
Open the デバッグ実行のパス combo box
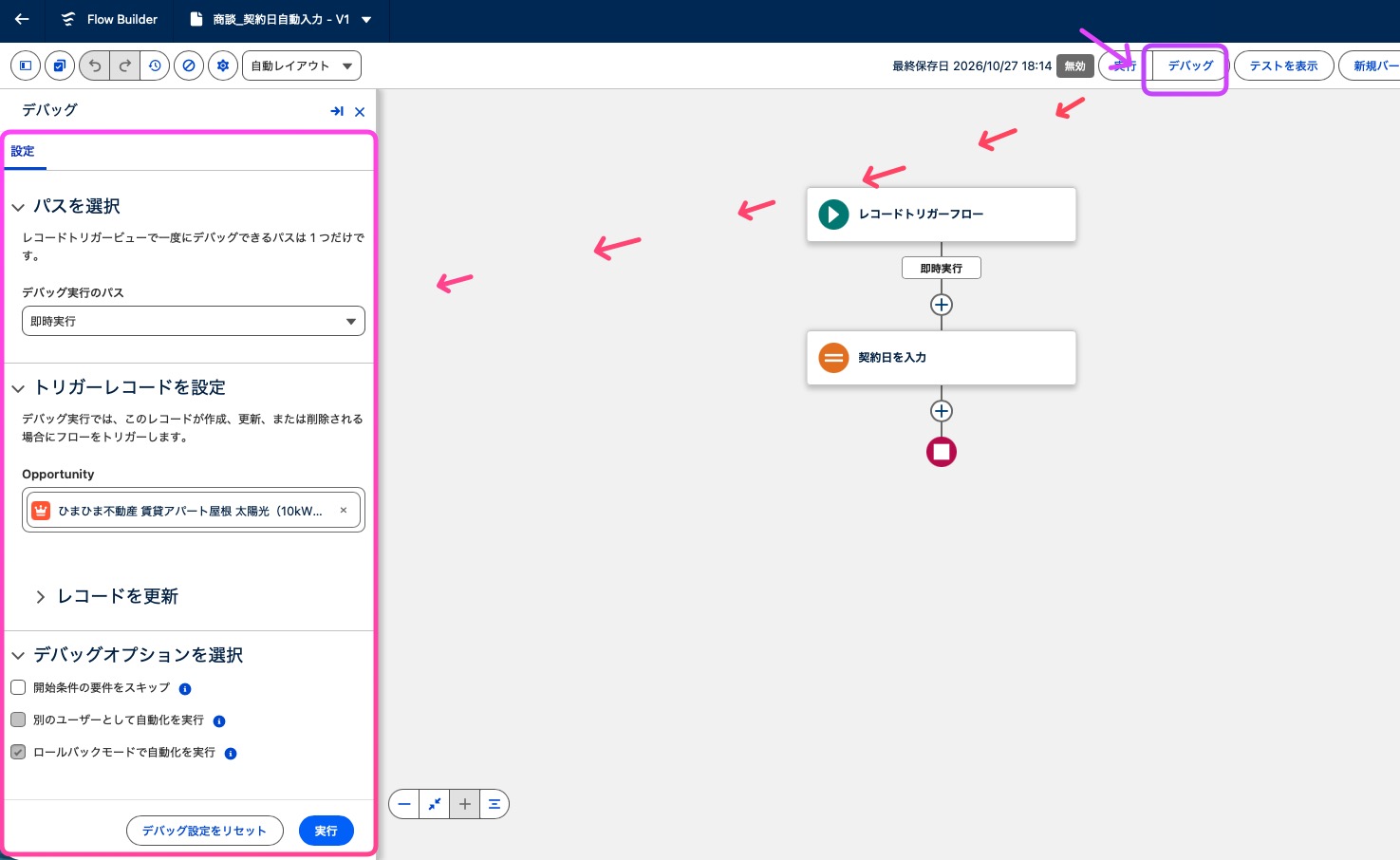pyautogui.click(x=194, y=321)
